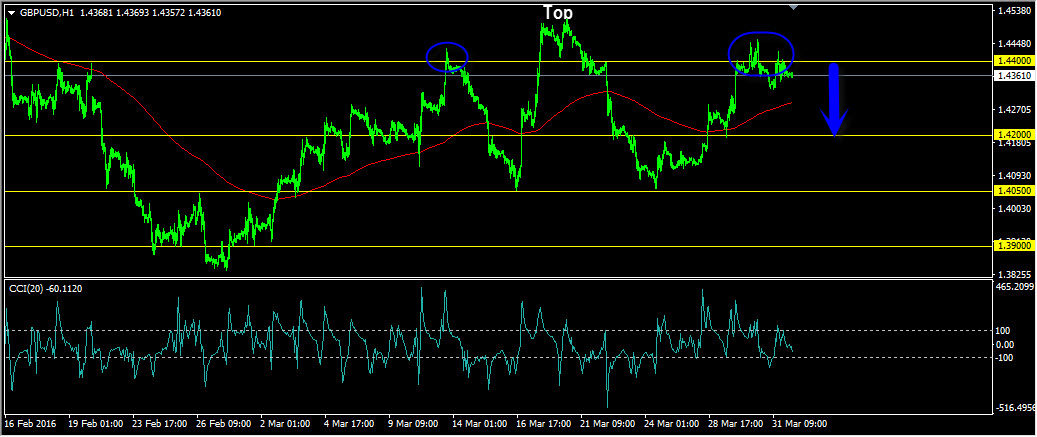Select the yellow 1.44000 level price label

click(x=1014, y=60)
